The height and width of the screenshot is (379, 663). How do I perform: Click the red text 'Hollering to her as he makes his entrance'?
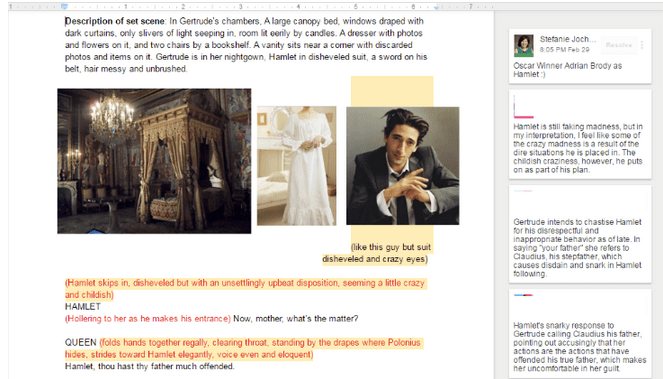(148, 319)
